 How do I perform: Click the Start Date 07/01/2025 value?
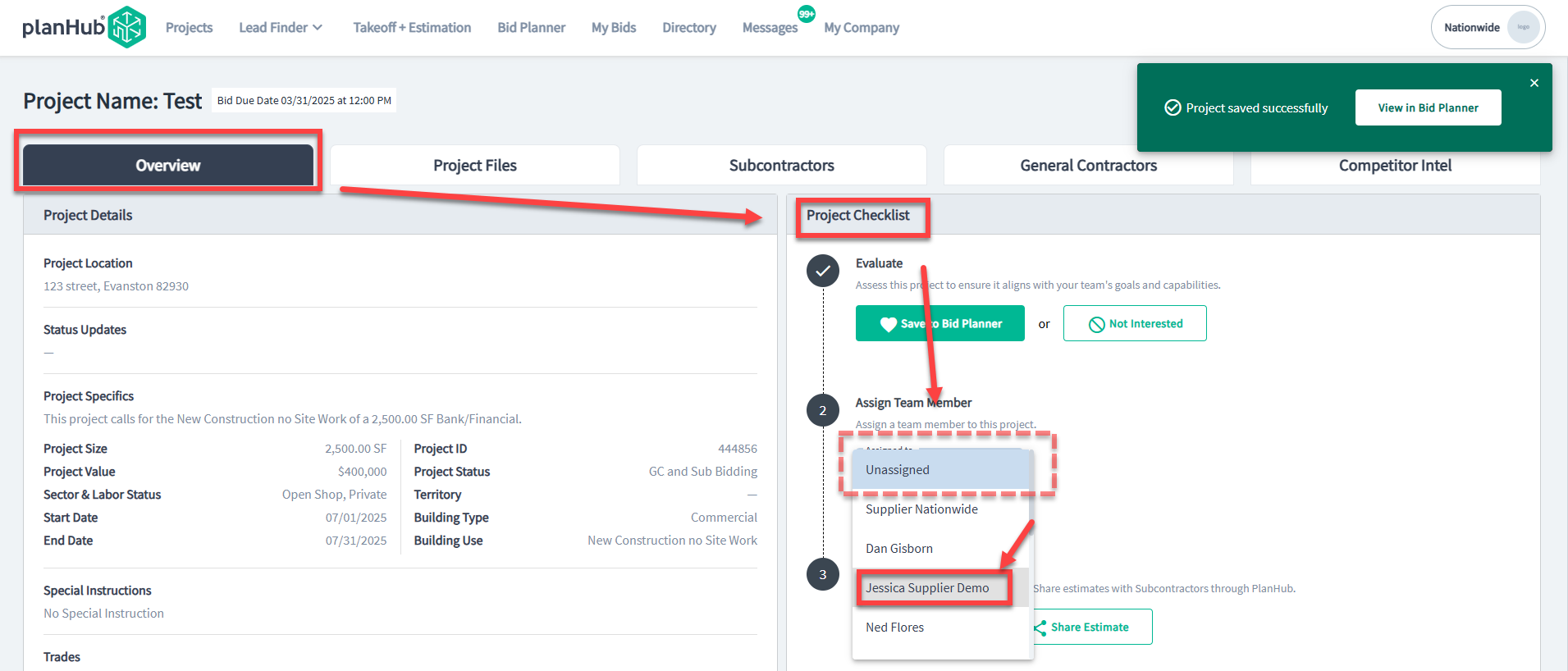tap(356, 518)
